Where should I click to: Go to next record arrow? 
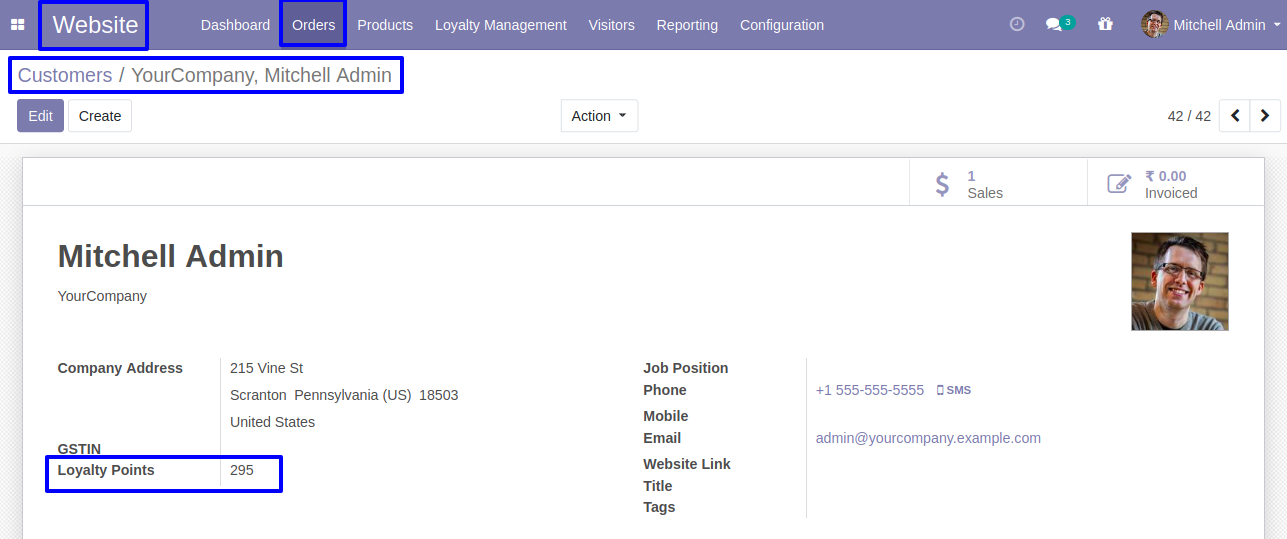click(x=1265, y=116)
